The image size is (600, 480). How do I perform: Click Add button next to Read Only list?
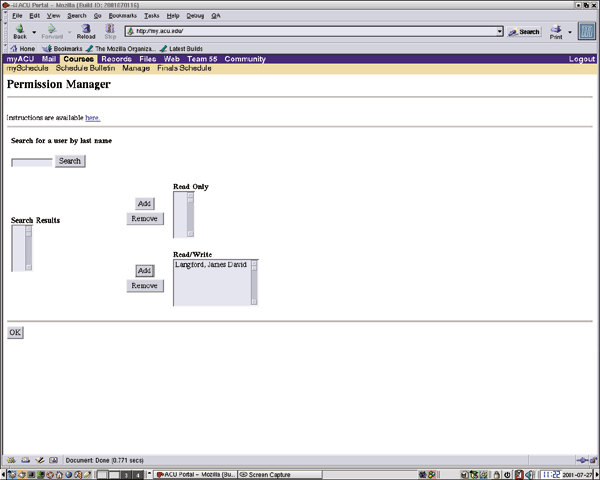coord(144,204)
